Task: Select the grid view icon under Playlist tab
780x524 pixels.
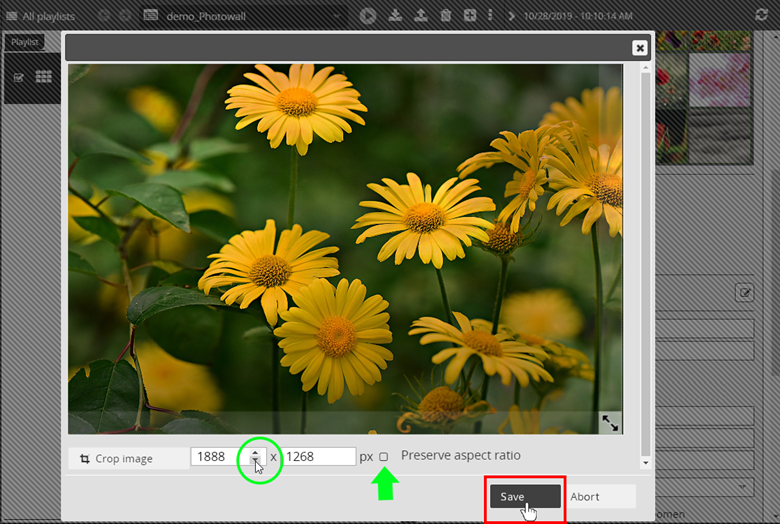Action: 44,77
